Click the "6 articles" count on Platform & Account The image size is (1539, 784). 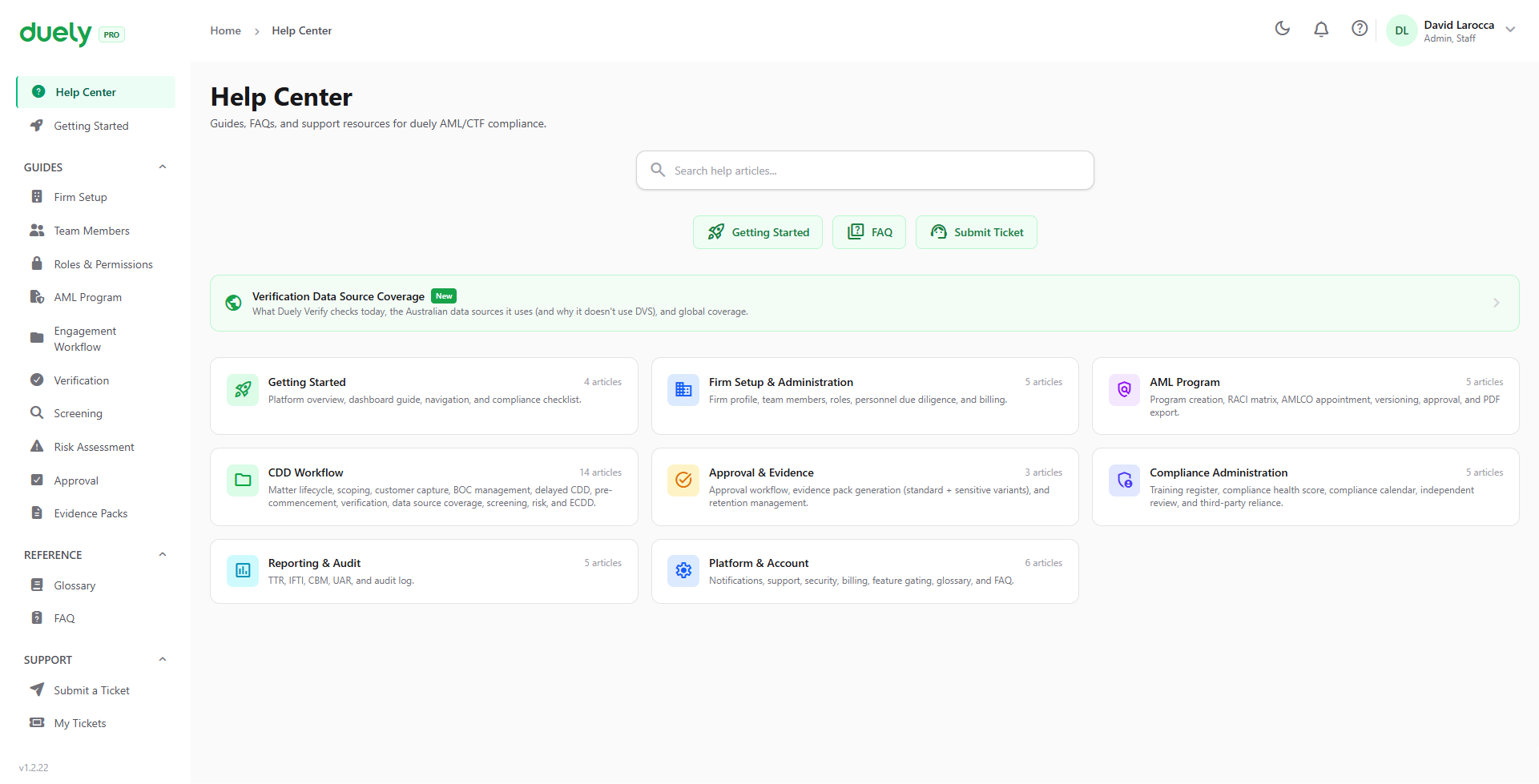(1044, 563)
